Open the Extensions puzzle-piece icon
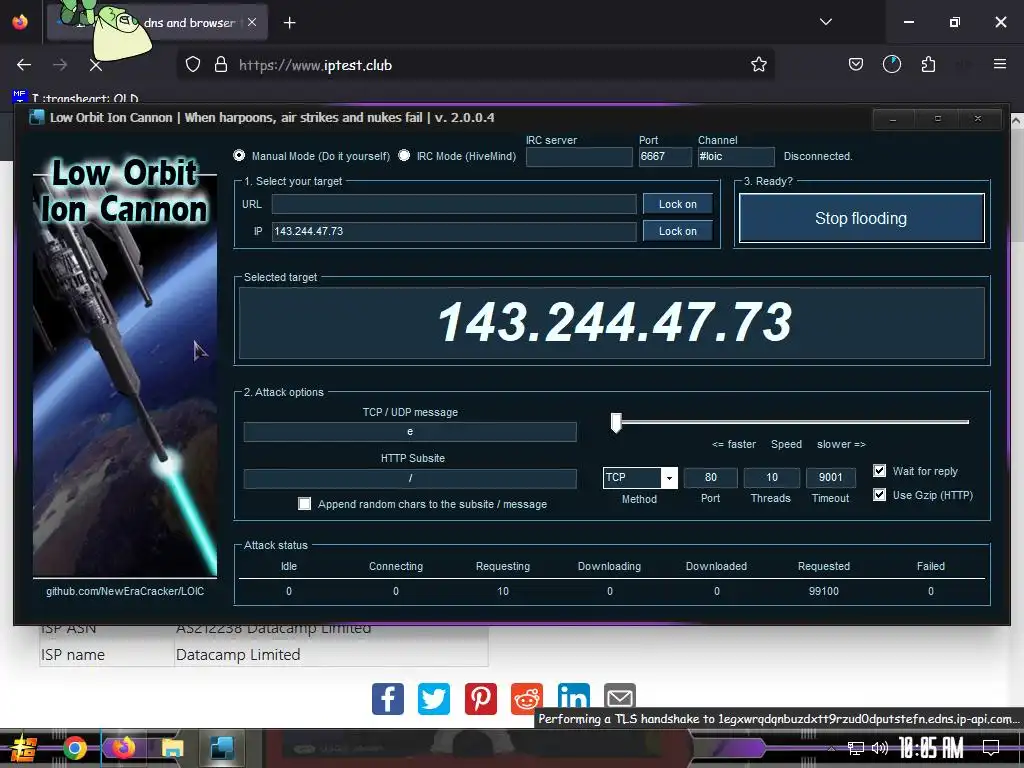The width and height of the screenshot is (1024, 768). [x=928, y=64]
